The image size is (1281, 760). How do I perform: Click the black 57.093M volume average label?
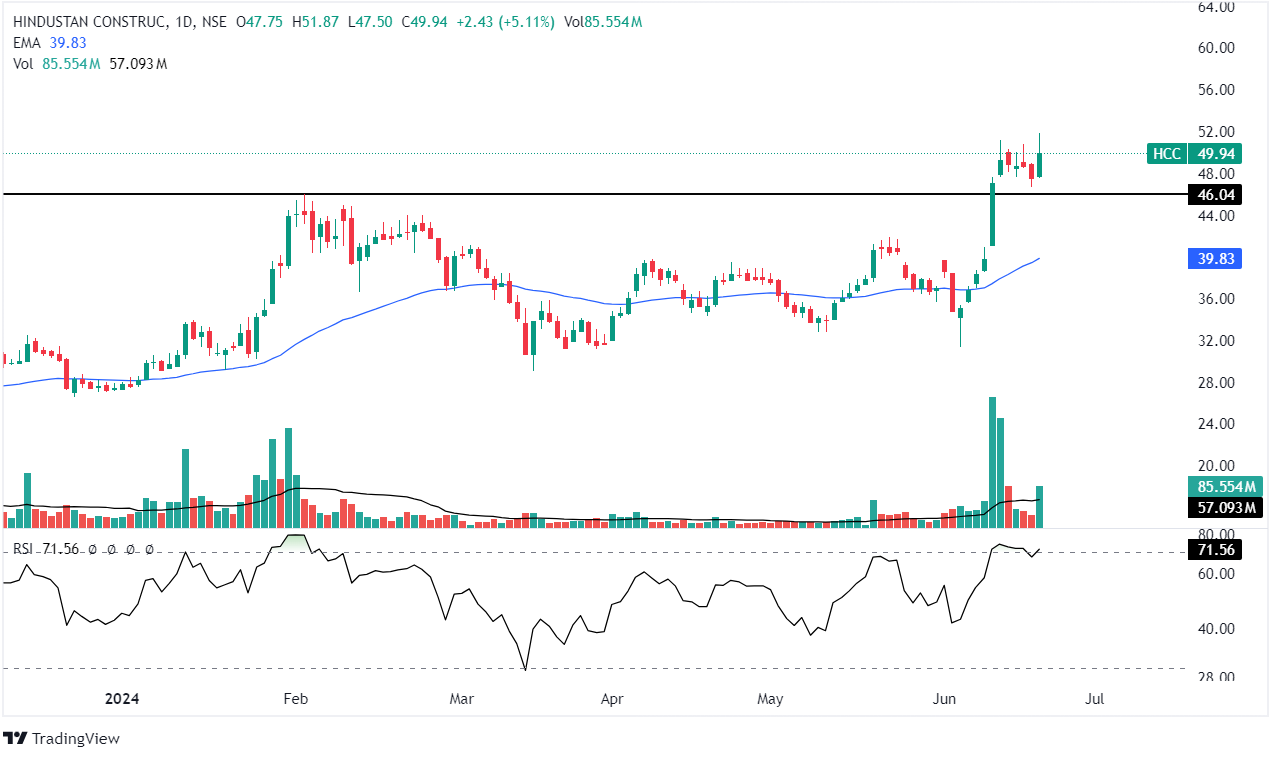pyautogui.click(x=1220, y=508)
